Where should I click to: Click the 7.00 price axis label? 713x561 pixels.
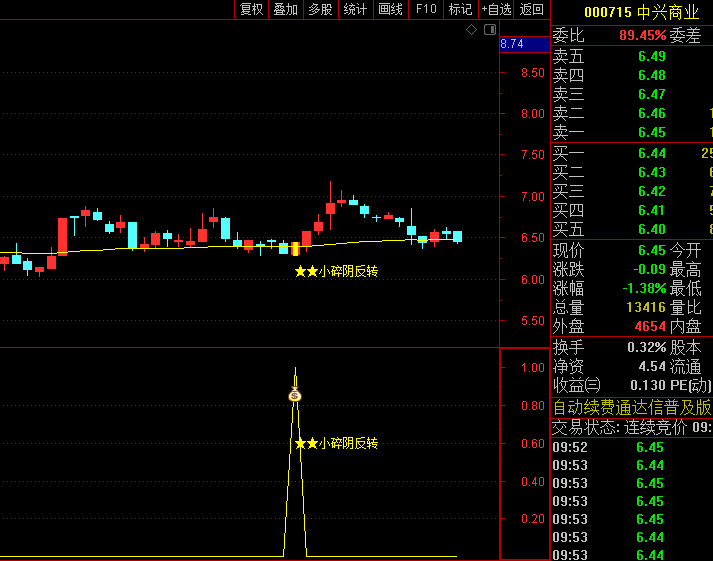532,197
